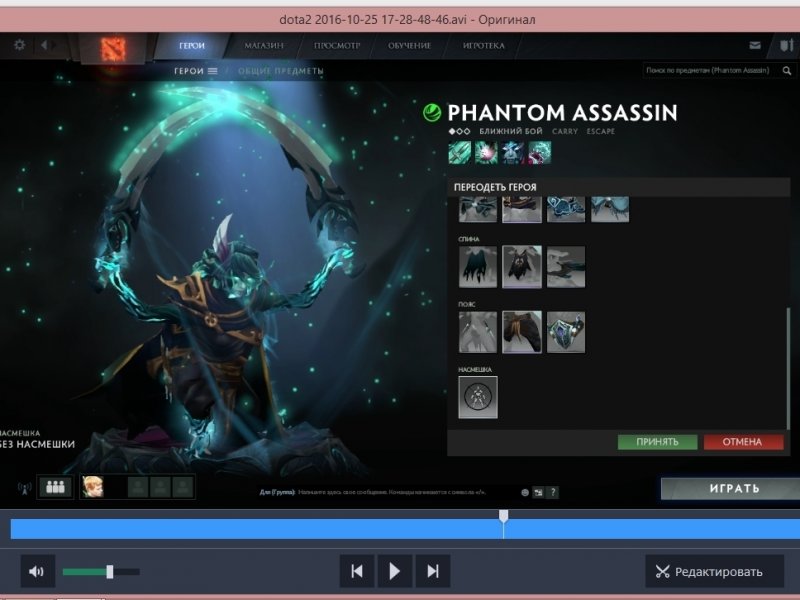Click the hero complexity diamonds indicator

[459, 132]
